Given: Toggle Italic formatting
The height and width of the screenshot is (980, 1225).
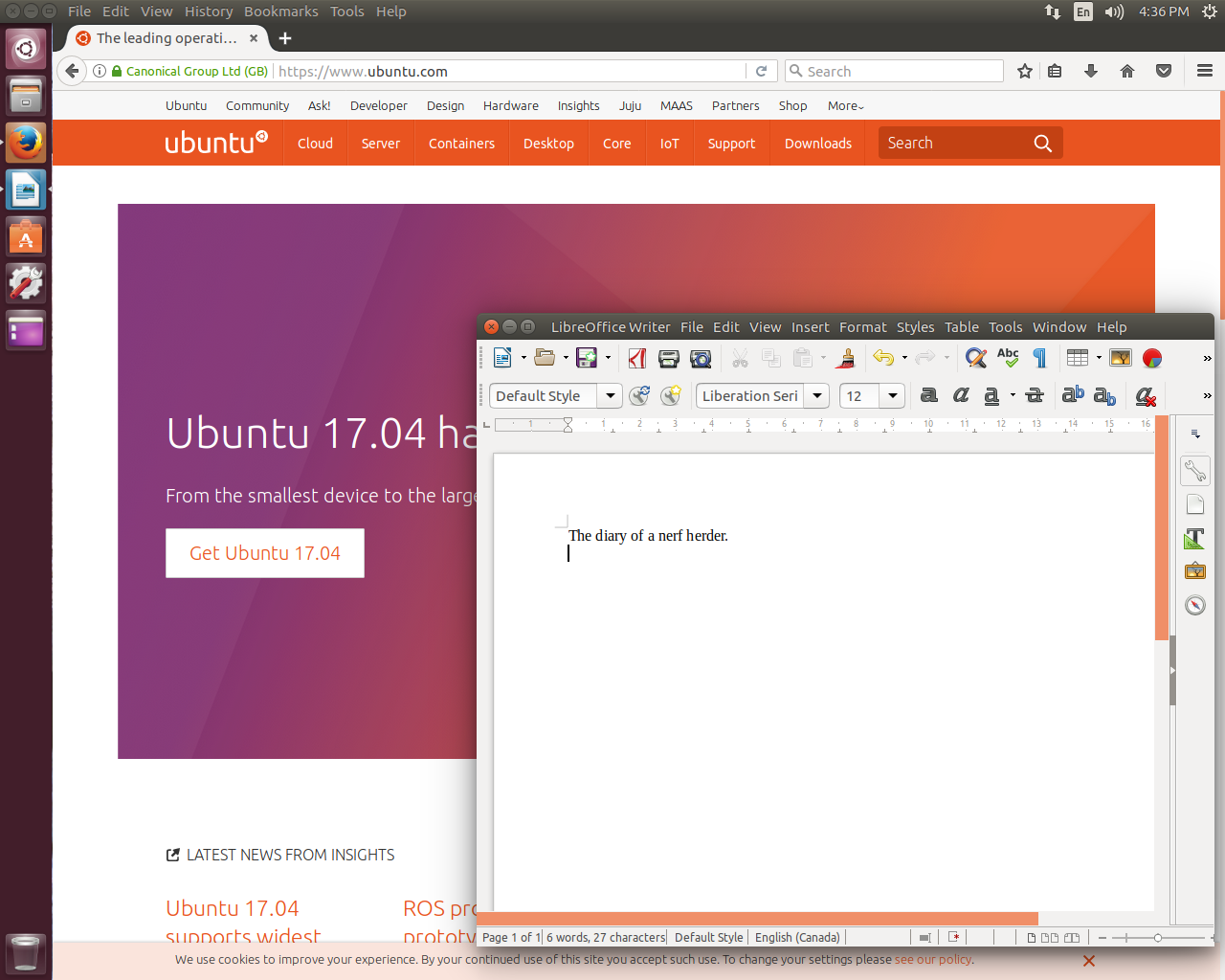Looking at the screenshot, I should pyautogui.click(x=961, y=395).
